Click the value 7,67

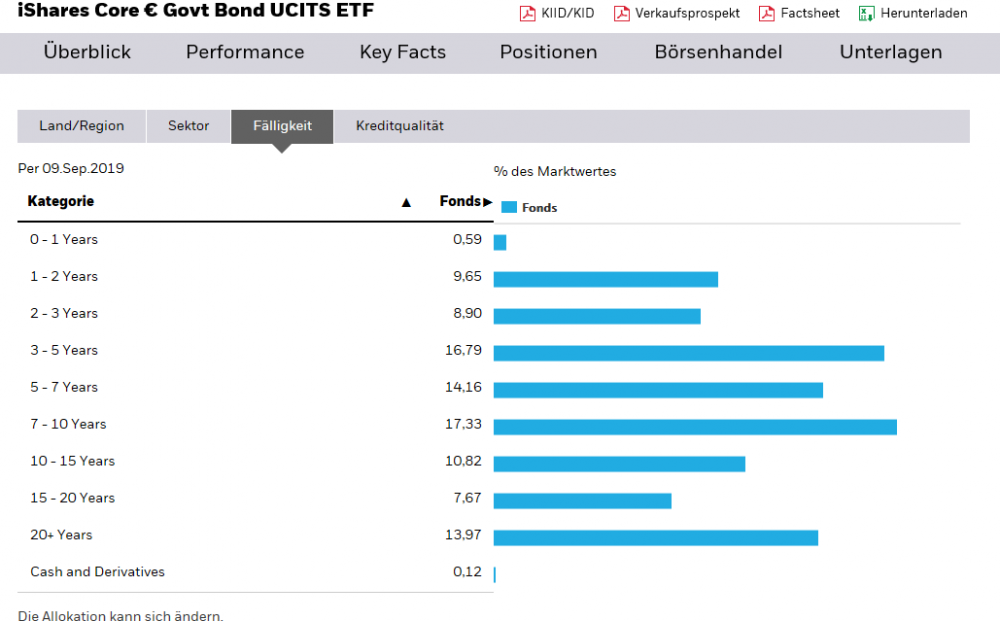(467, 499)
